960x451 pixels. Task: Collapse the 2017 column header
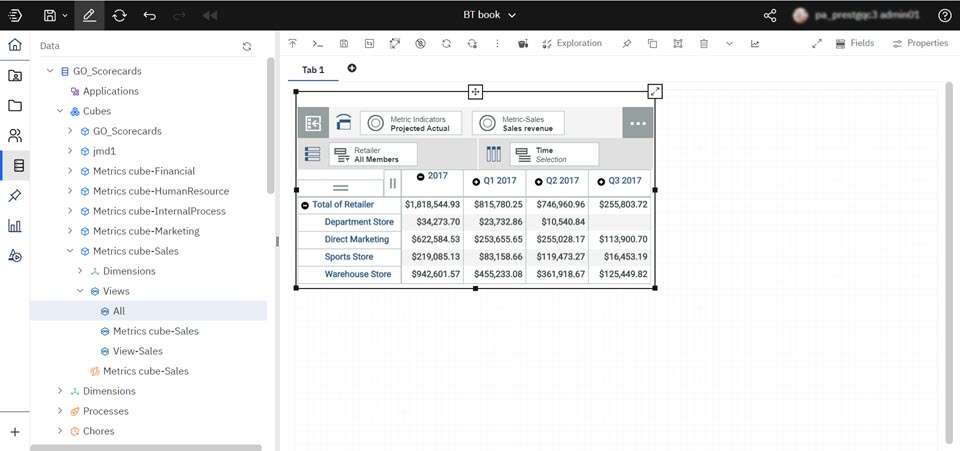(x=421, y=176)
